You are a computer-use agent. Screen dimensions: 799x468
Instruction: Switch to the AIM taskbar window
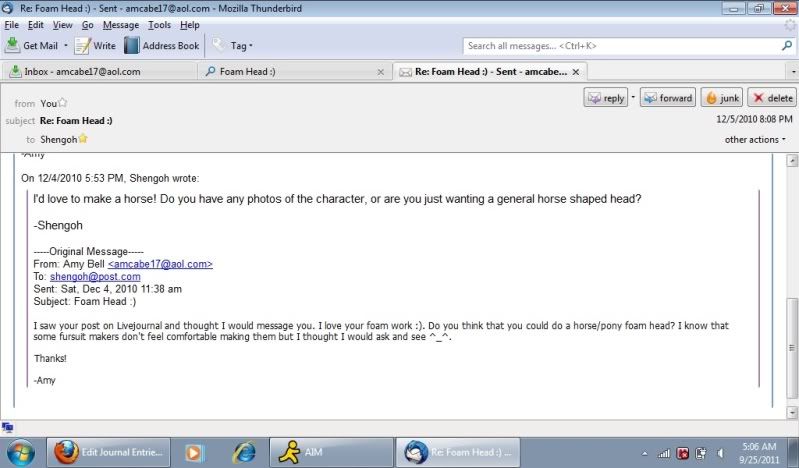331,452
